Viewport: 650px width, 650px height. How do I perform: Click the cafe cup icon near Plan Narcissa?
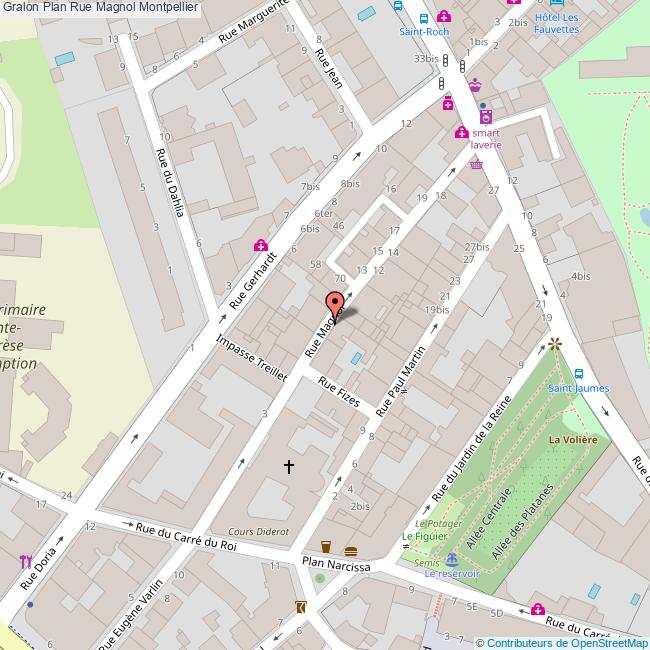pos(326,547)
